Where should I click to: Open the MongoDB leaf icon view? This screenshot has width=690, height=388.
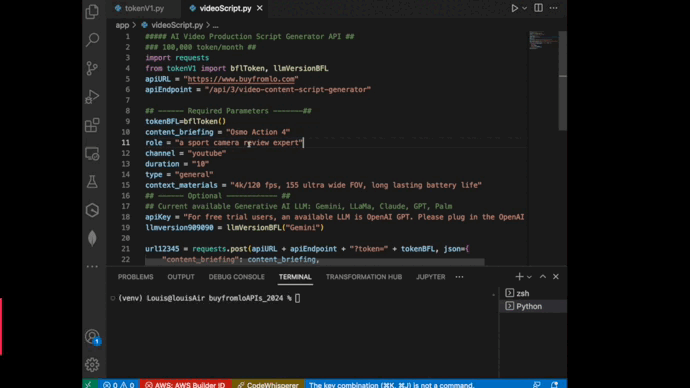point(92,238)
